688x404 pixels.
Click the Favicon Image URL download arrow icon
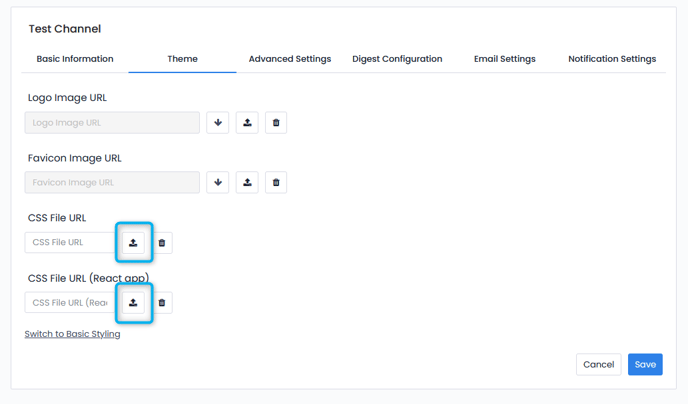(x=217, y=183)
